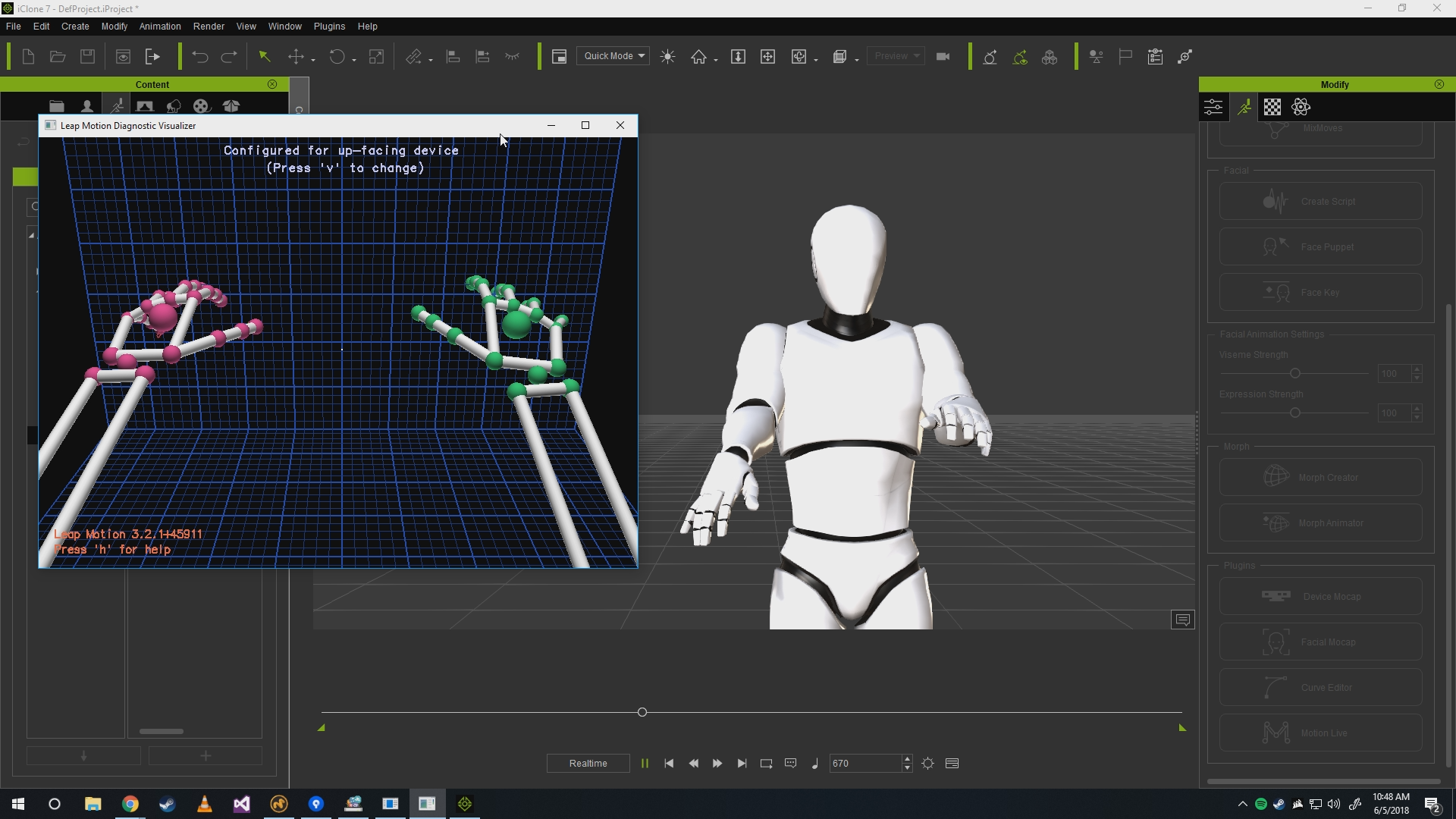Click the camera record icon in toolbar

[943, 57]
